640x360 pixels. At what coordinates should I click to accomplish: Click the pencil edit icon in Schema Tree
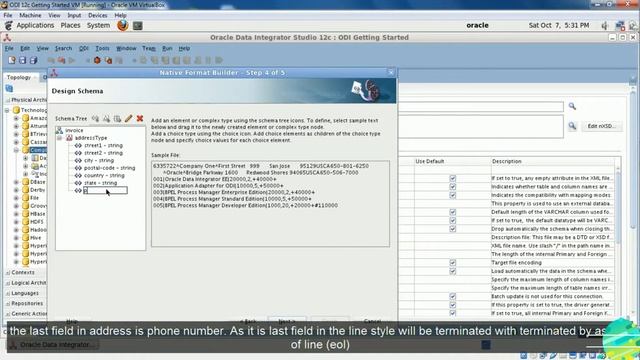(129, 118)
